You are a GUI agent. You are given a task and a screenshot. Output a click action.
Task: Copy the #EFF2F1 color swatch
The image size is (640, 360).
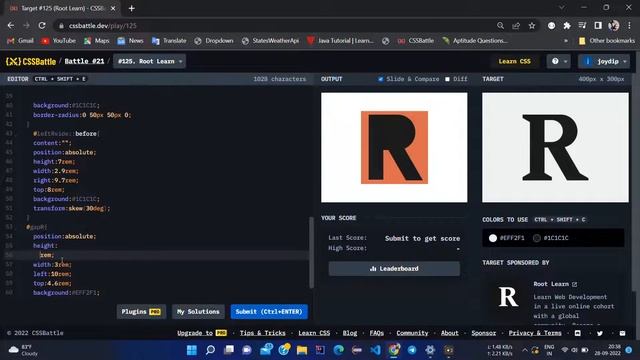pyautogui.click(x=508, y=238)
